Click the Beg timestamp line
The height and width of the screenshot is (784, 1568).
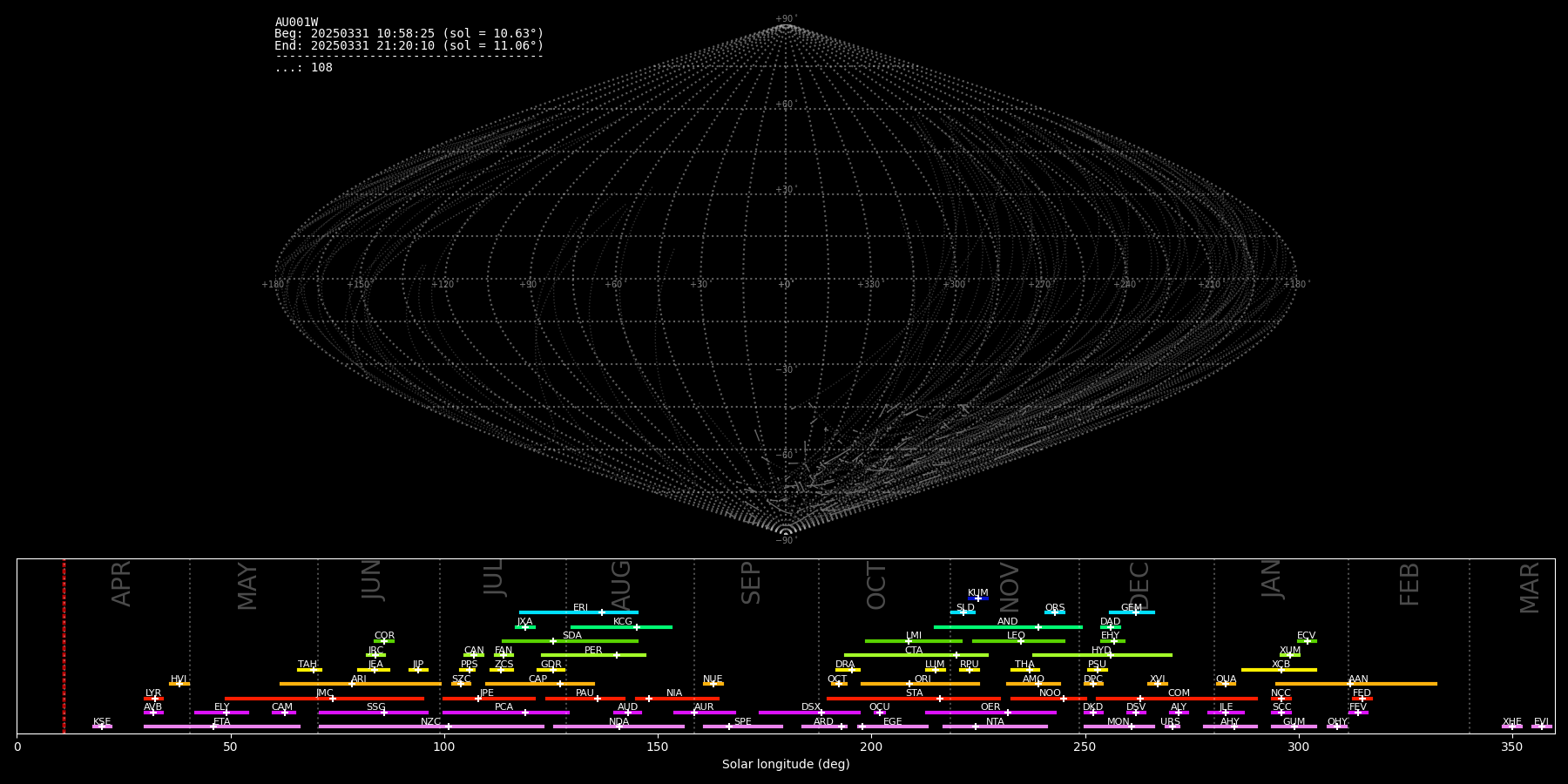[409, 34]
